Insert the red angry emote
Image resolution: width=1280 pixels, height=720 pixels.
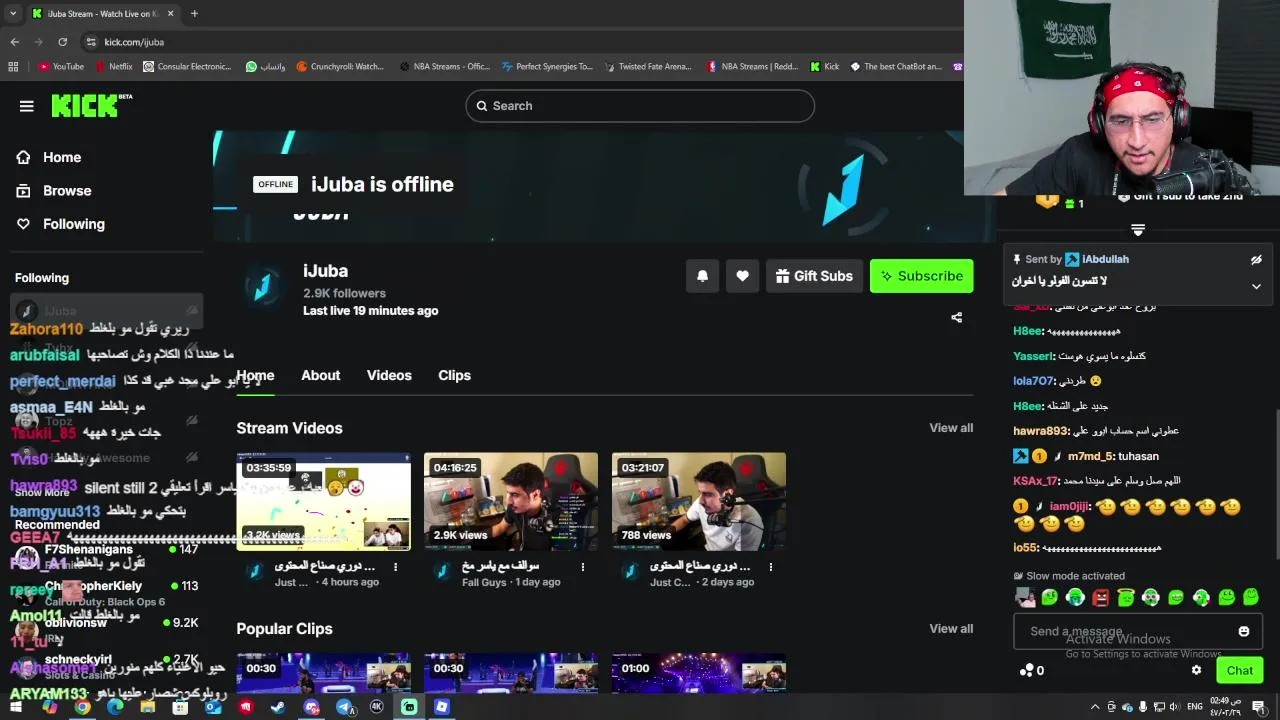click(x=1100, y=597)
